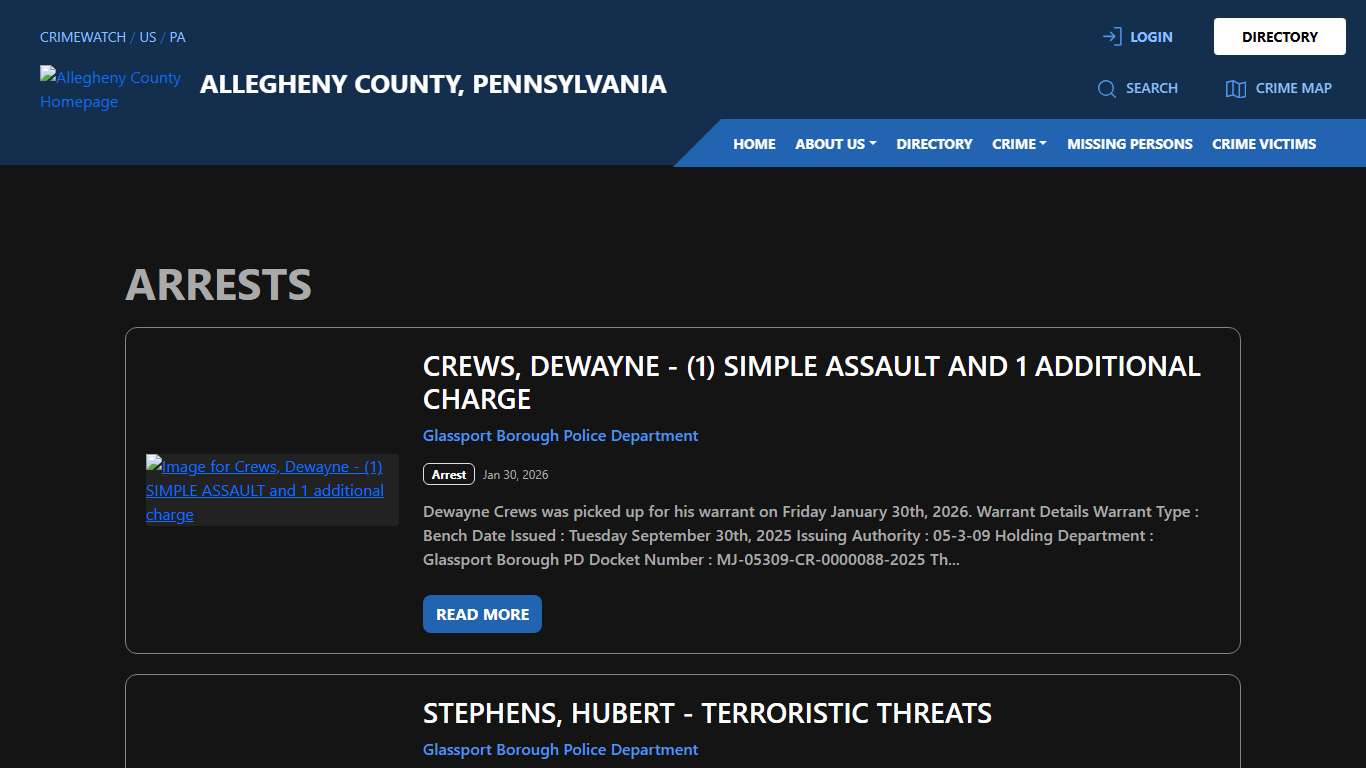Click the Allegheny County homepage logo

click(x=110, y=89)
